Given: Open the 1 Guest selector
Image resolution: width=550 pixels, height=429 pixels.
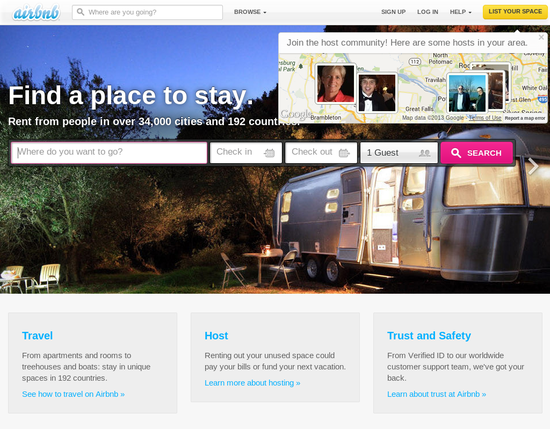Looking at the screenshot, I should 400,153.
